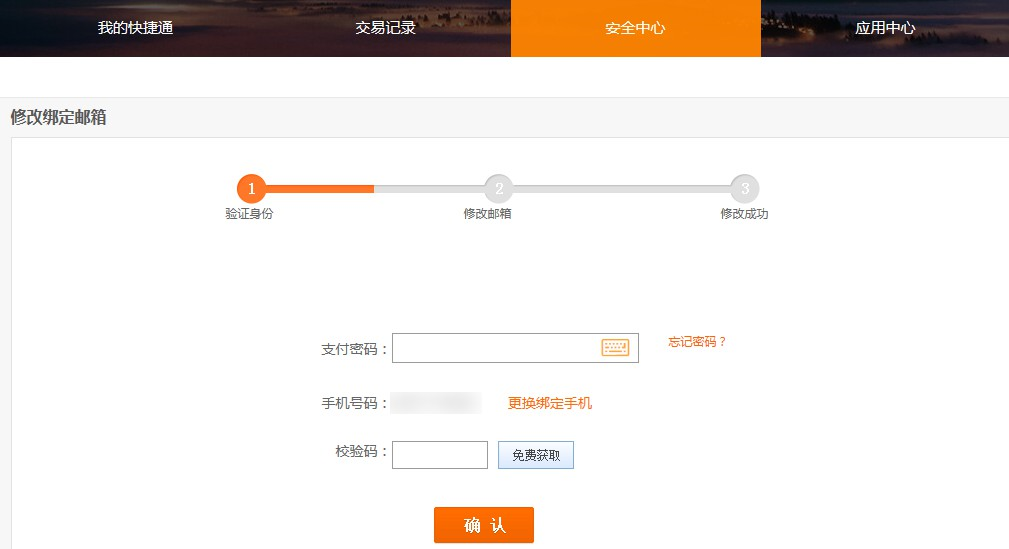Click the 验证身份 step label

[249, 214]
